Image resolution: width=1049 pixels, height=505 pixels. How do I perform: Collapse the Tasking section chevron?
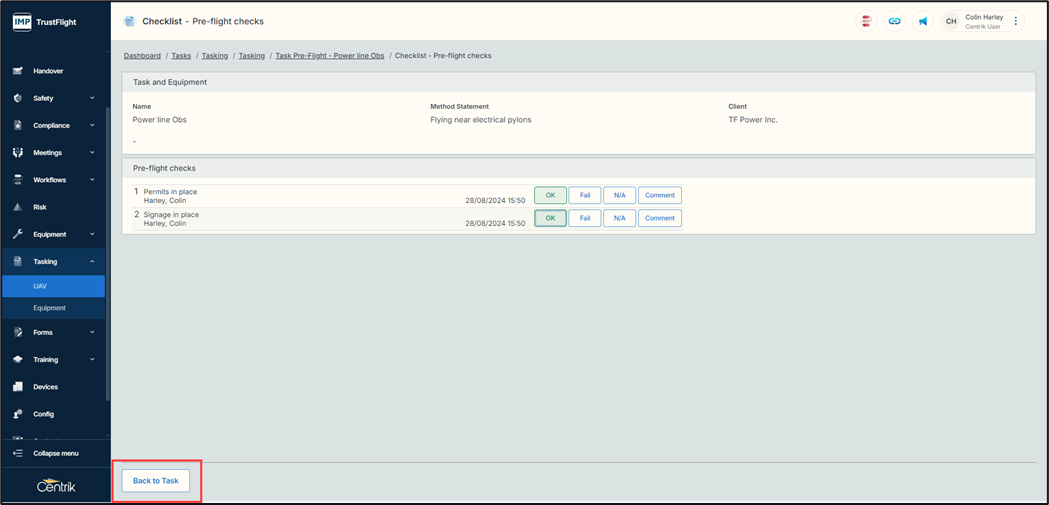(x=92, y=262)
